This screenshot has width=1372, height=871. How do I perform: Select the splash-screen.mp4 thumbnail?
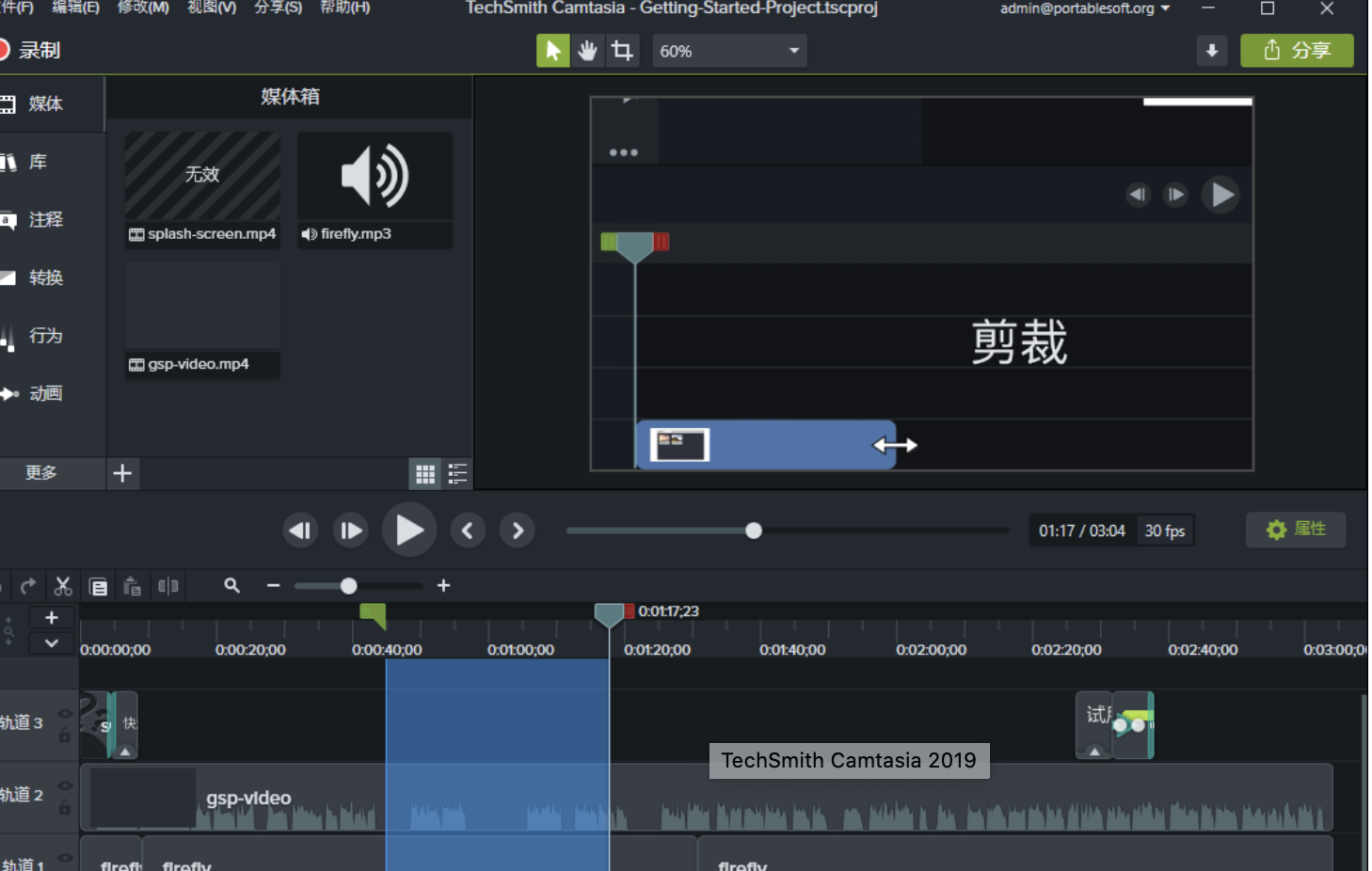[x=202, y=176]
